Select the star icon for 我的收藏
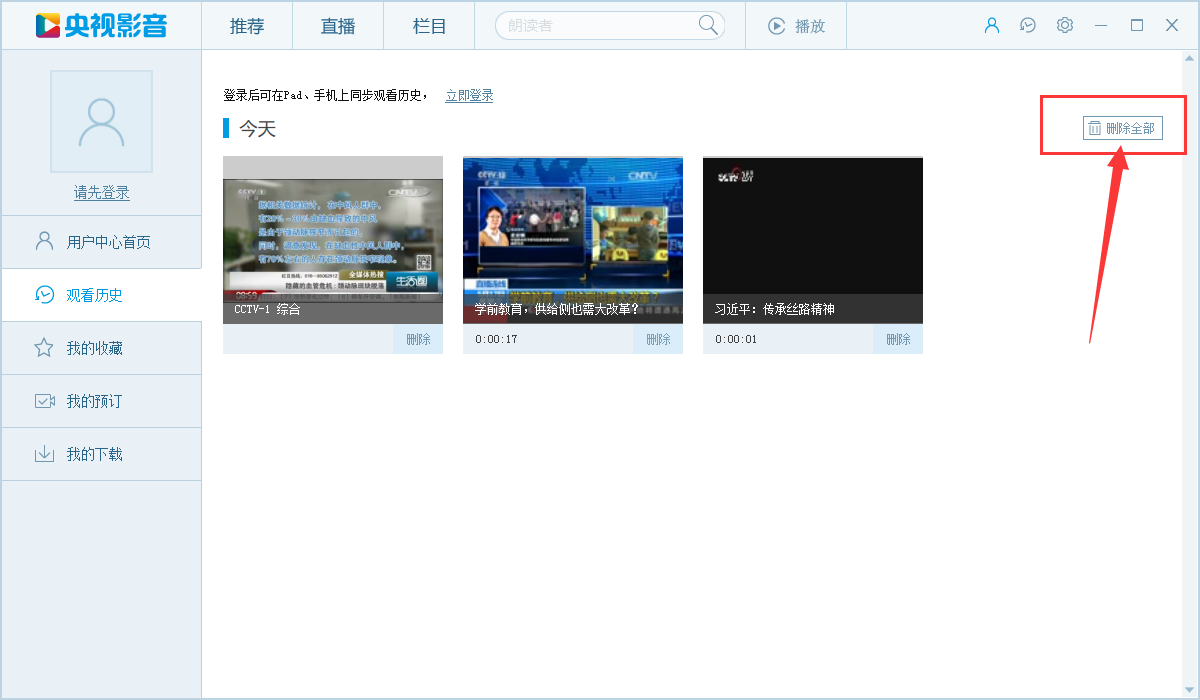Viewport: 1200px width, 700px height. coord(42,347)
